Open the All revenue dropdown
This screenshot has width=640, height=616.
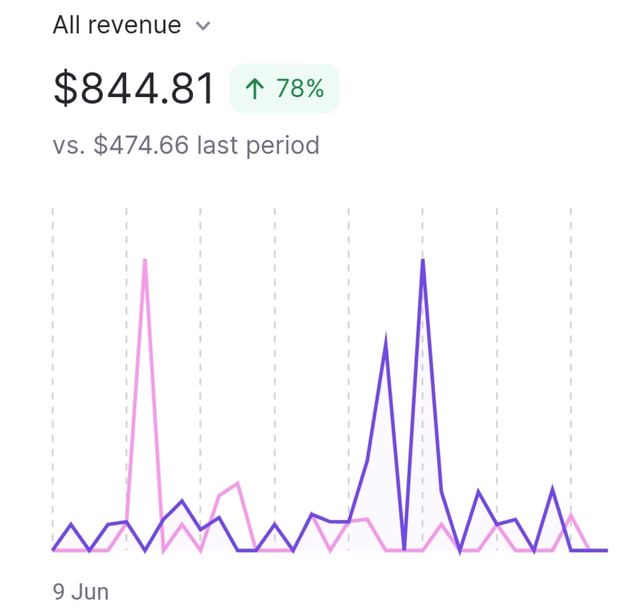point(131,25)
